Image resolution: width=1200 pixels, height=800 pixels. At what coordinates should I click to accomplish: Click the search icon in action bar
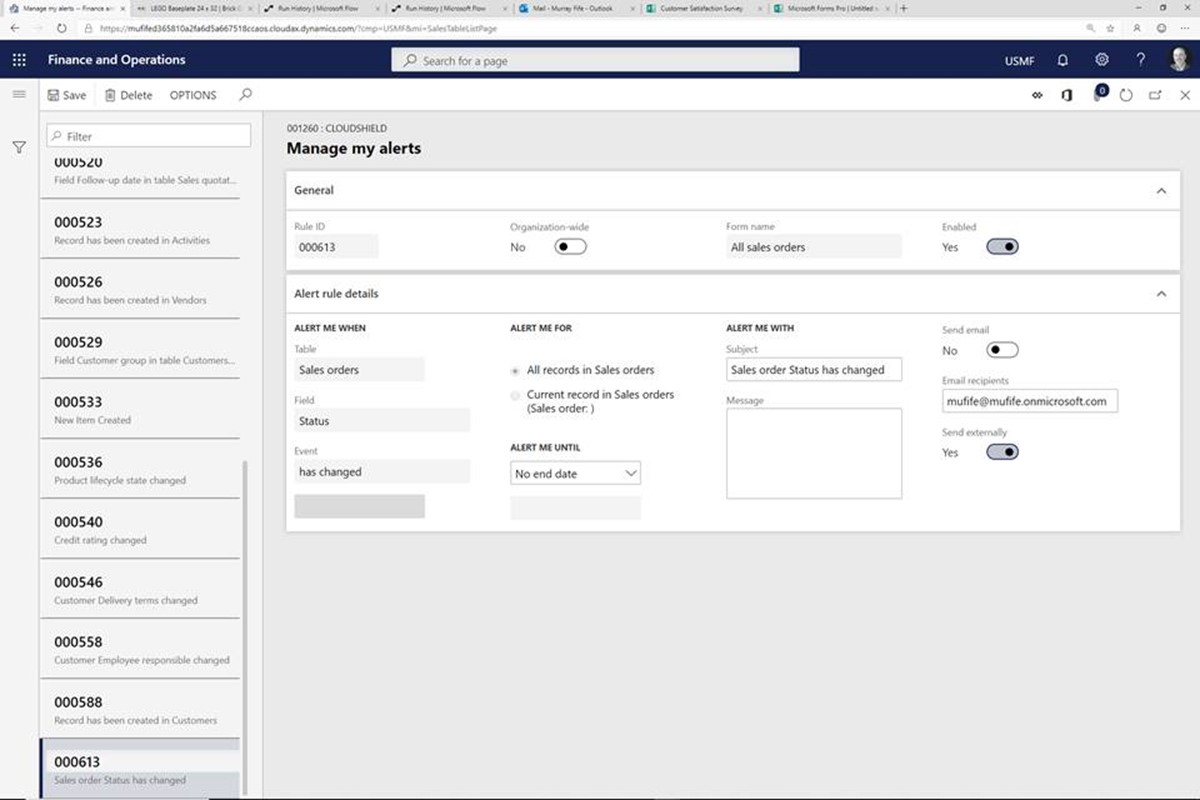click(x=246, y=95)
